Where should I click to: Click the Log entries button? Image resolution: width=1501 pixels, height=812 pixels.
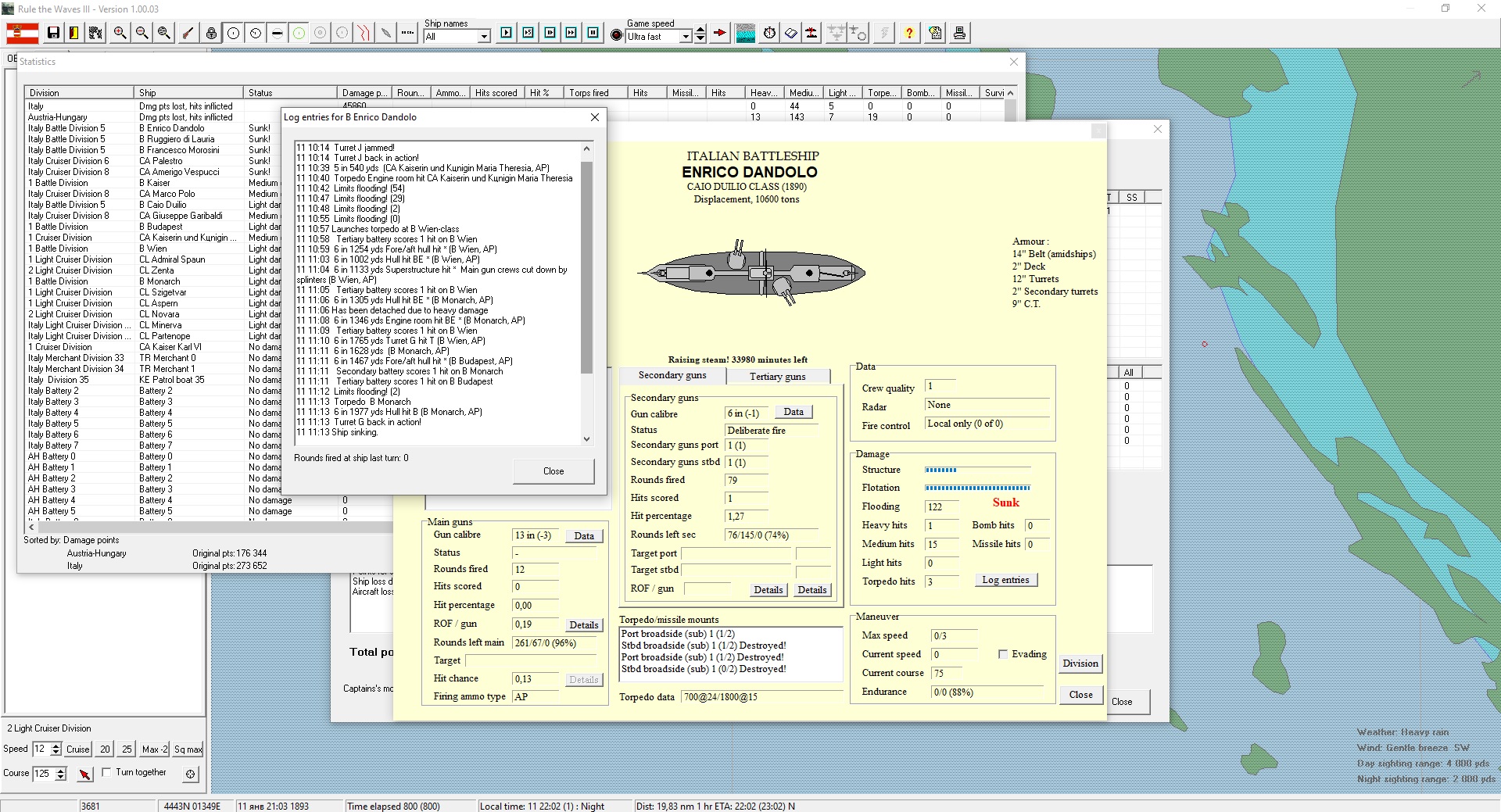click(x=1005, y=580)
